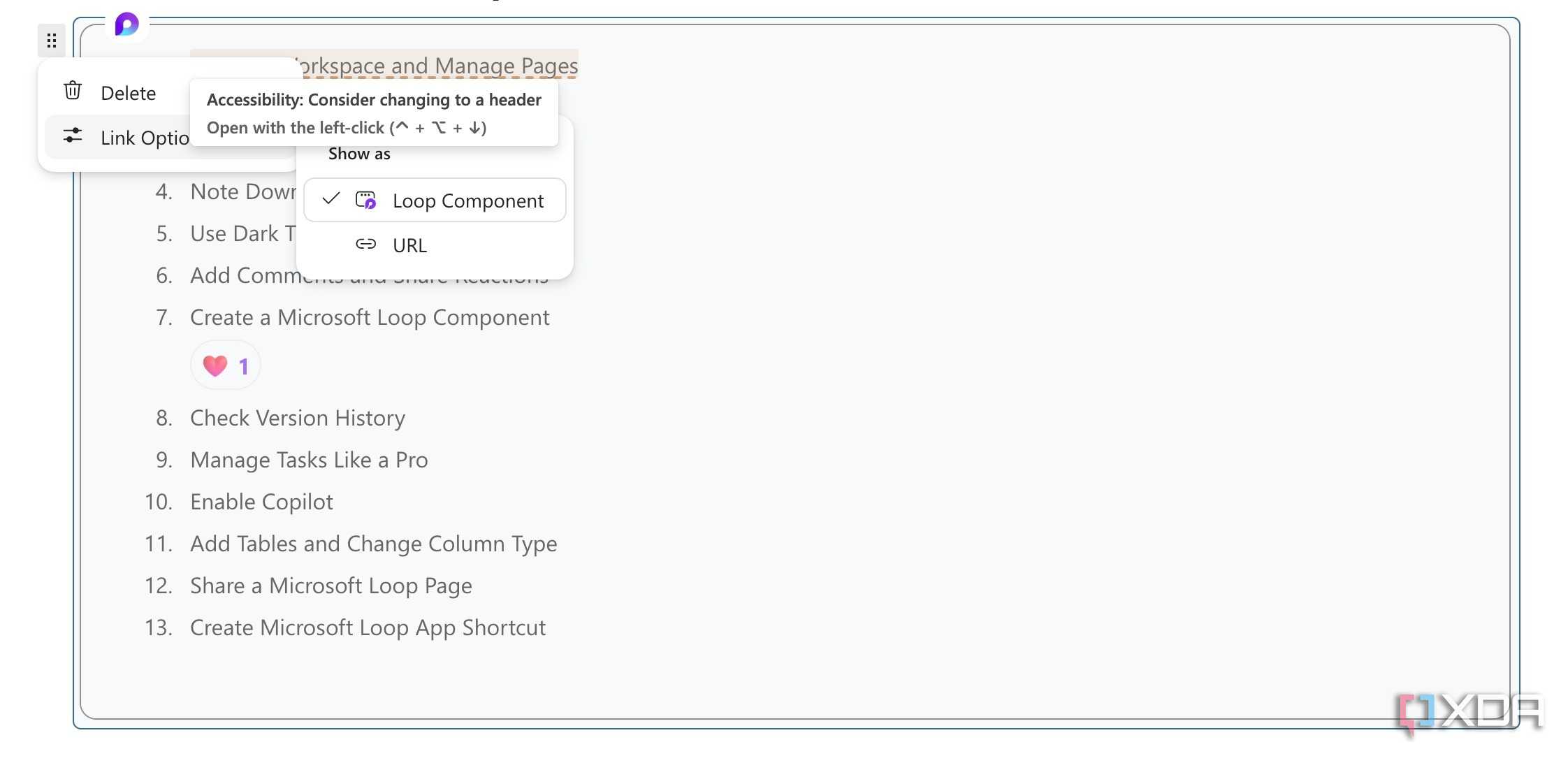Open the 'orkspace and Manage Pages' highlighted link

pyautogui.click(x=438, y=66)
